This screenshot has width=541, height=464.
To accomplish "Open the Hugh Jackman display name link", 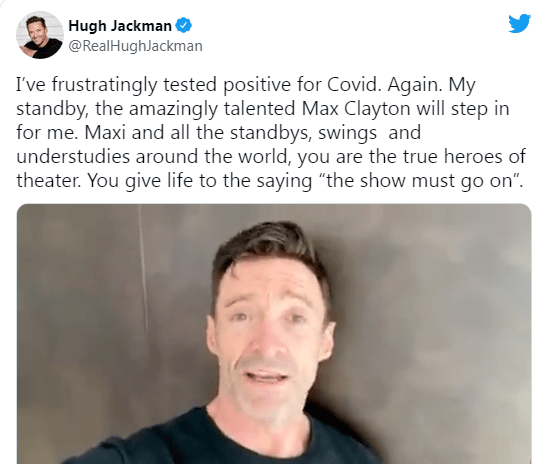I will 120,26.
